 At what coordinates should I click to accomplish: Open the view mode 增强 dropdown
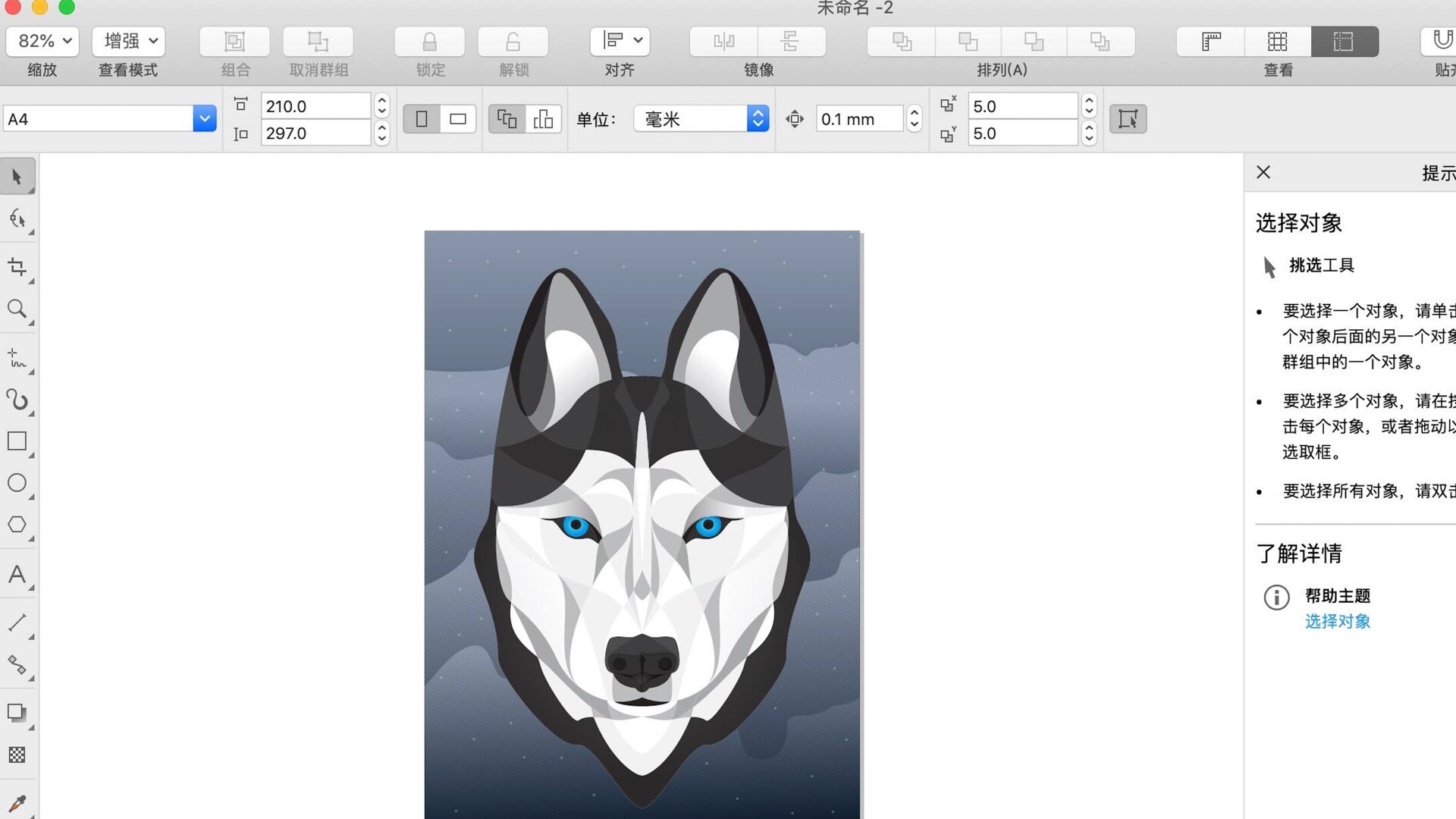click(x=128, y=41)
